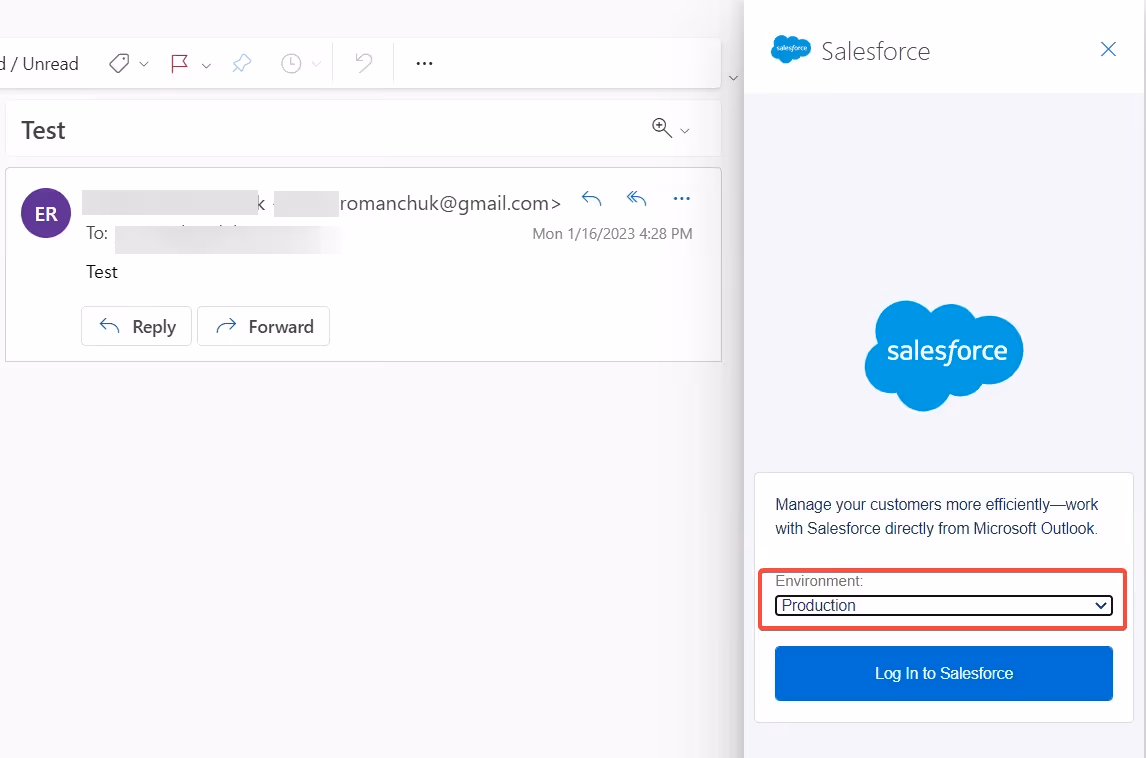
Task: Select the Production option in the Environment selector
Action: (943, 605)
